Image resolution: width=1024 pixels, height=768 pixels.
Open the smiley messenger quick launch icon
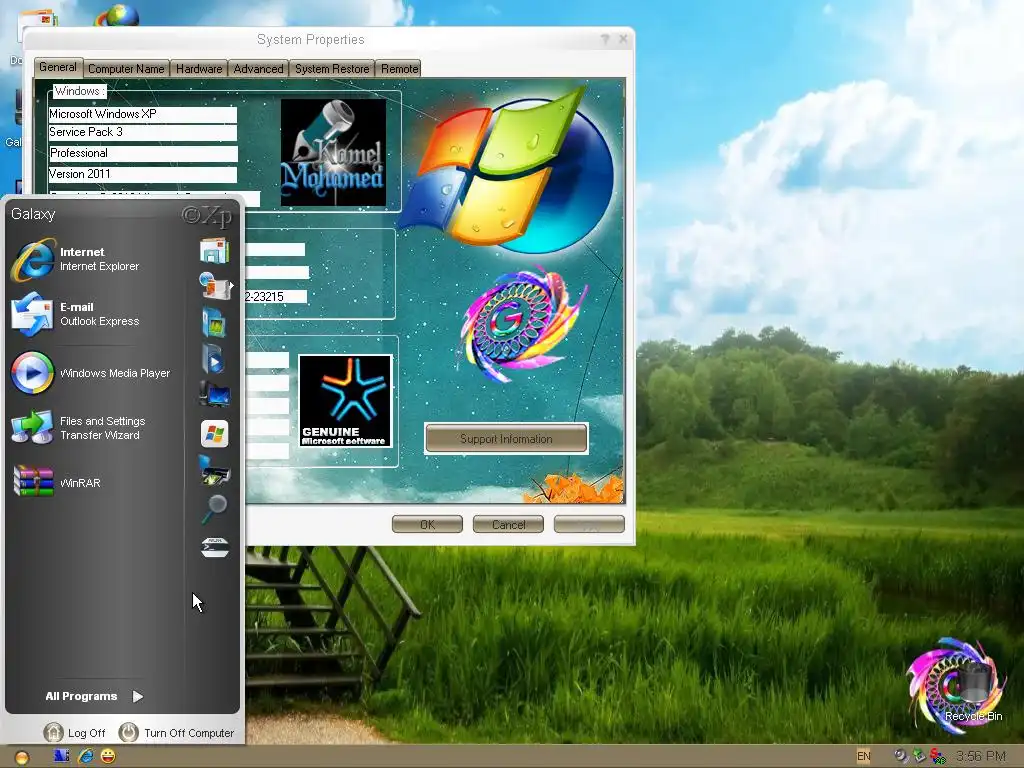point(108,756)
